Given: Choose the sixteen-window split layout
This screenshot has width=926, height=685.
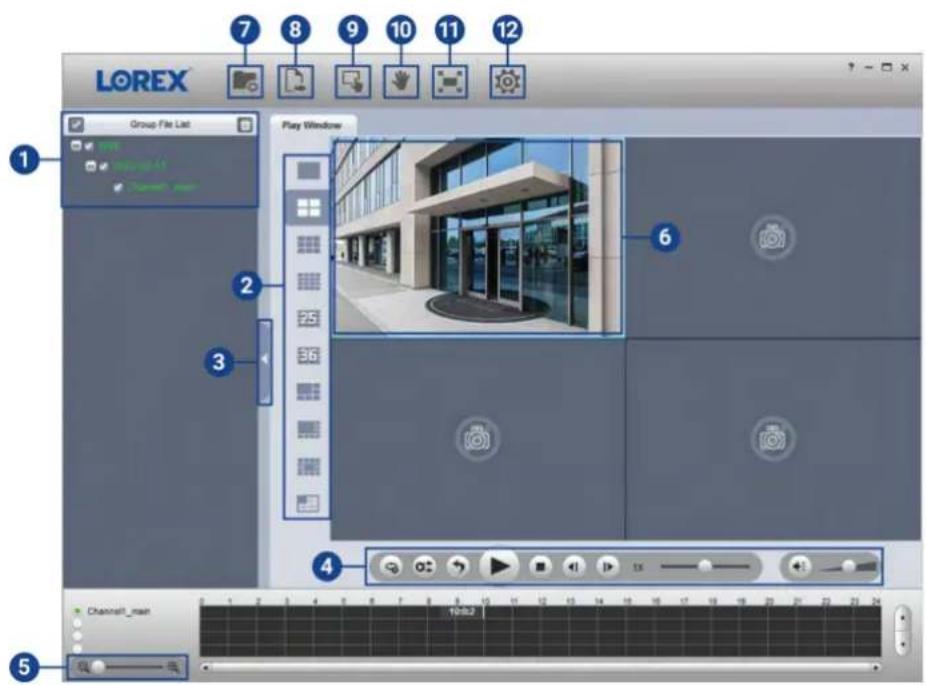Looking at the screenshot, I should click(x=308, y=281).
